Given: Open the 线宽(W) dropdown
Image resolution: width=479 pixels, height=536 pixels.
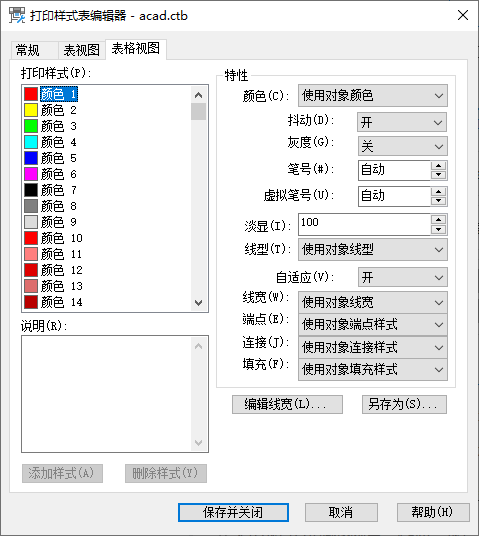Looking at the screenshot, I should coord(373,302).
